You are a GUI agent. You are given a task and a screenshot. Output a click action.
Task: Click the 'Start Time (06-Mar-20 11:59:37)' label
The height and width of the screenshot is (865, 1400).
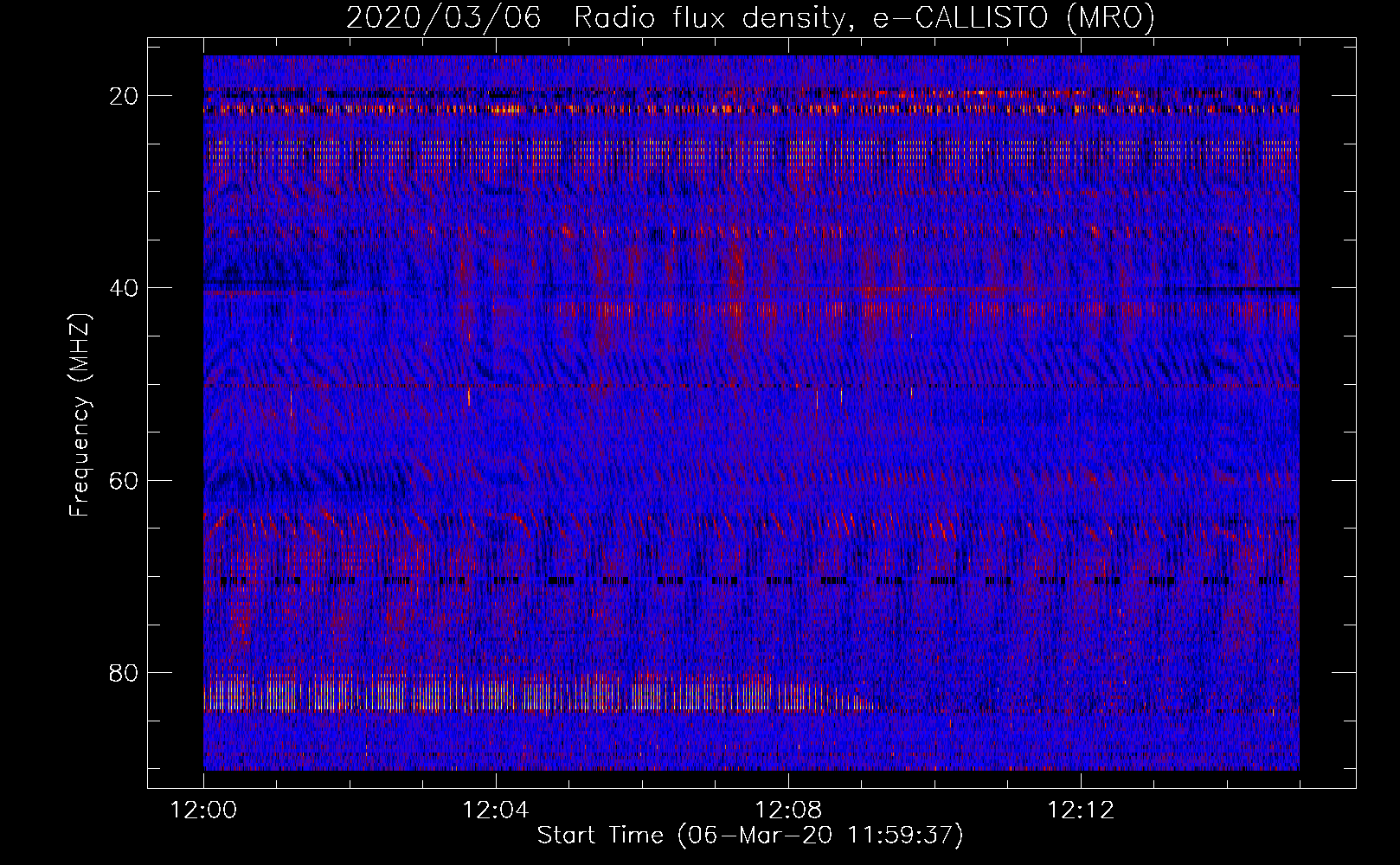tap(750, 835)
